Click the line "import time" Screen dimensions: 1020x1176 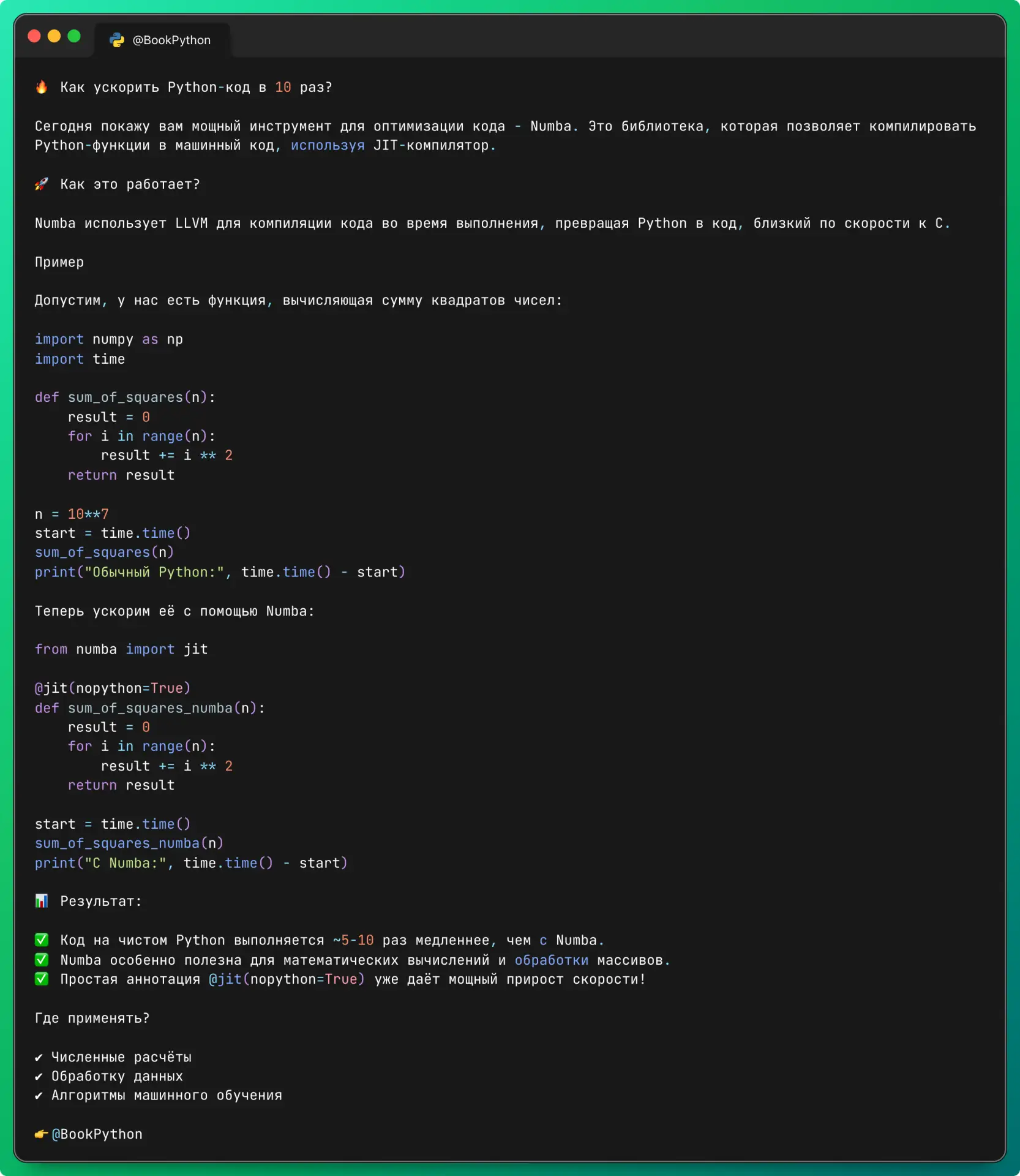tap(80, 359)
